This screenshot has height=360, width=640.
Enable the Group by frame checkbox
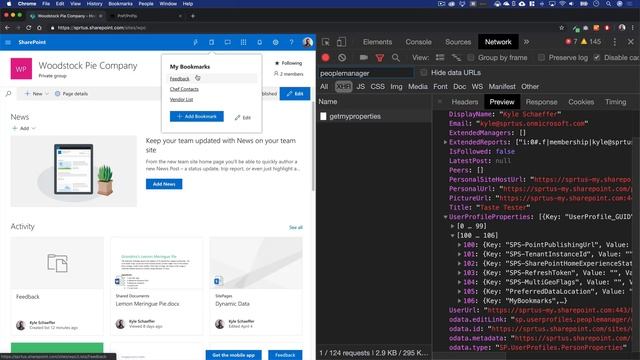coord(471,58)
